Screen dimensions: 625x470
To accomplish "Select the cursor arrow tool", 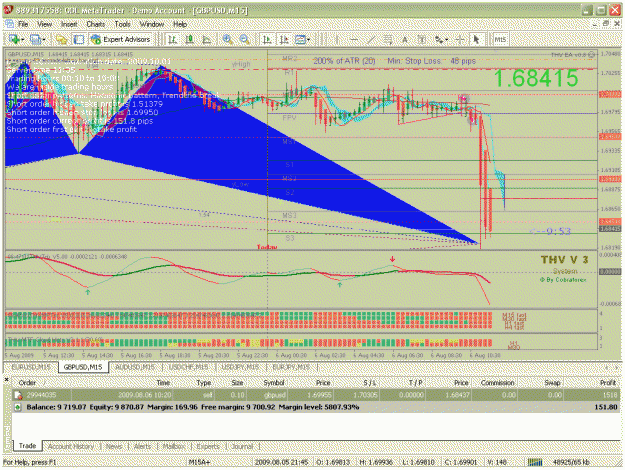I will (x=476, y=39).
